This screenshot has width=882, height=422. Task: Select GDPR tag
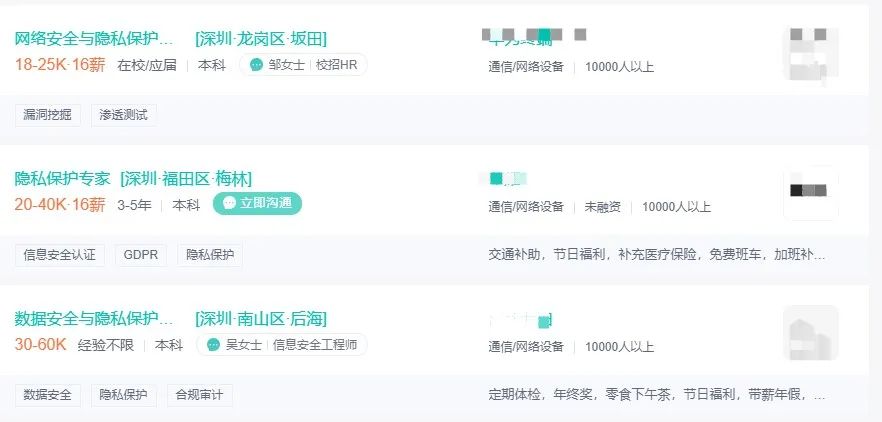(x=141, y=255)
